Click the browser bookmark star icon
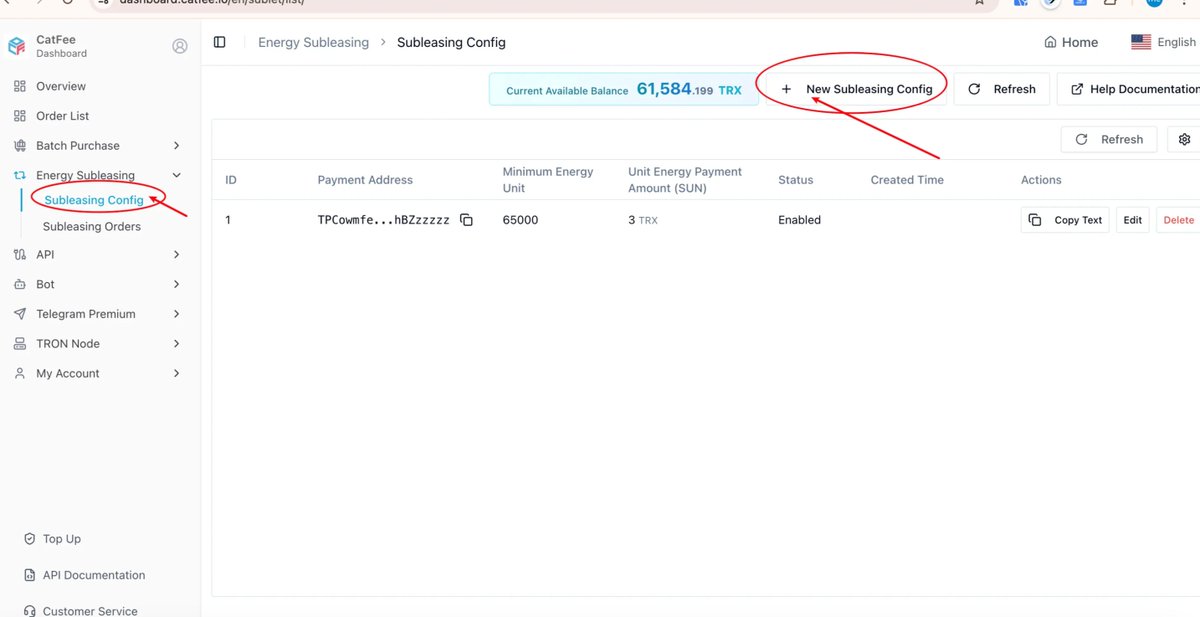1200x617 pixels. [x=978, y=3]
